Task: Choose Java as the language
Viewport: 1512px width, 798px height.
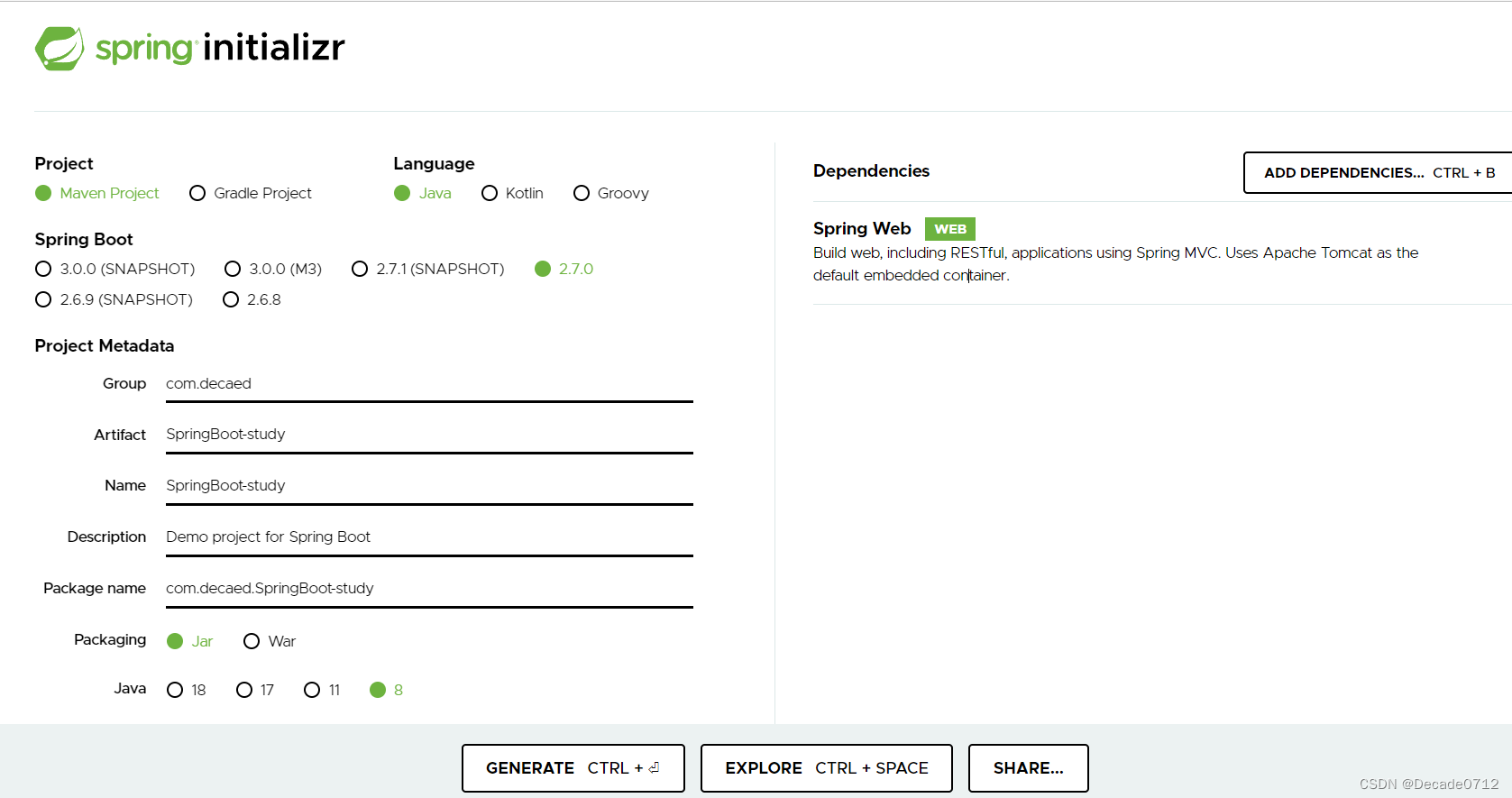Action: 423,193
